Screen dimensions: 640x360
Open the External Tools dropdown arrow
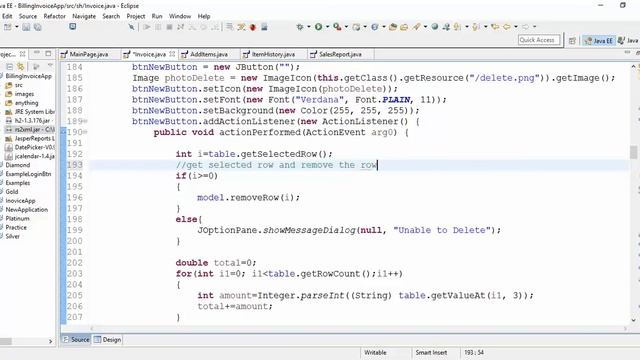click(x=346, y=27)
